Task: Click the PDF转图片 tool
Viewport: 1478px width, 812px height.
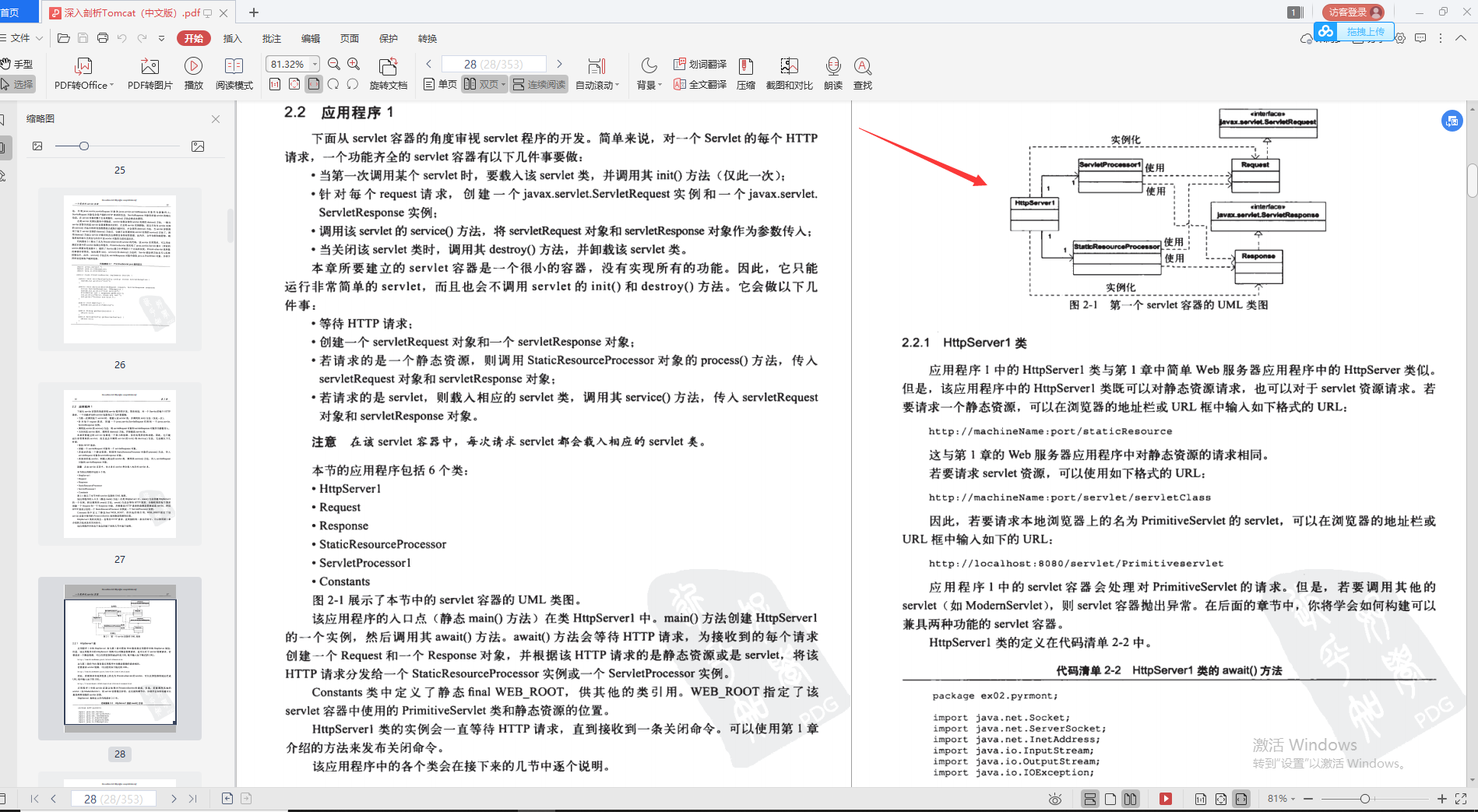Action: 150,73
